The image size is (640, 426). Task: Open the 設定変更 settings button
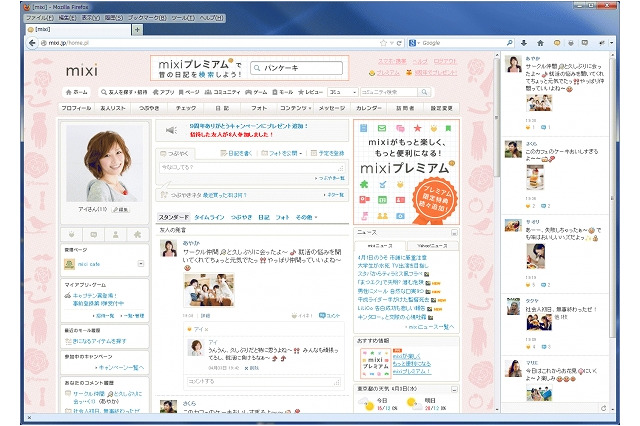pyautogui.click(x=442, y=108)
